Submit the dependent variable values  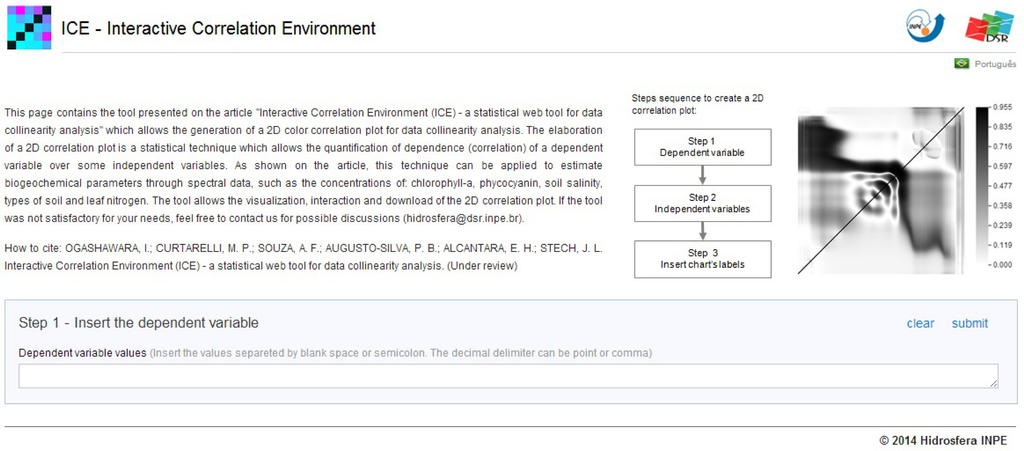pos(969,323)
